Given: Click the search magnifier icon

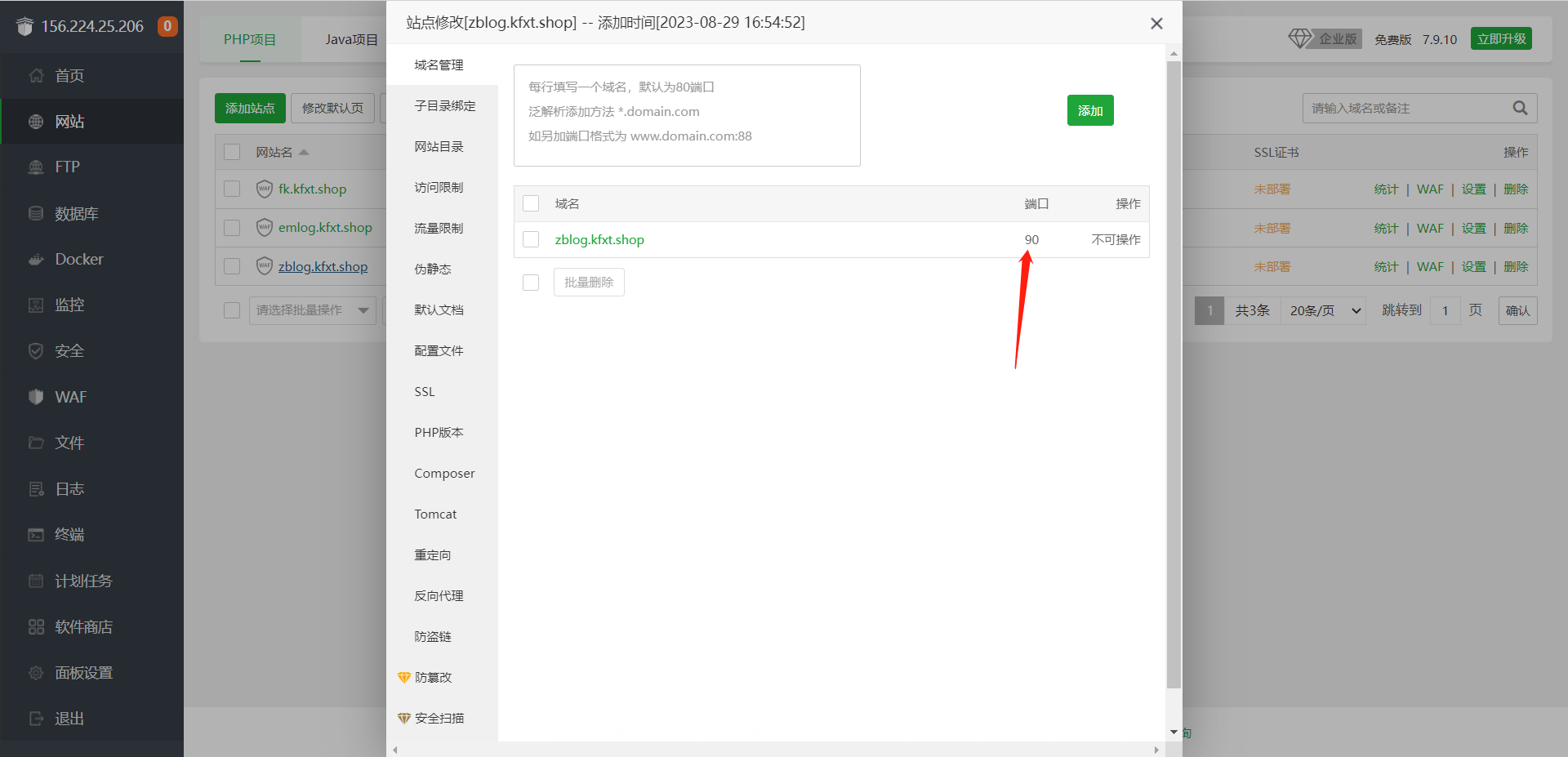Looking at the screenshot, I should [x=1520, y=108].
